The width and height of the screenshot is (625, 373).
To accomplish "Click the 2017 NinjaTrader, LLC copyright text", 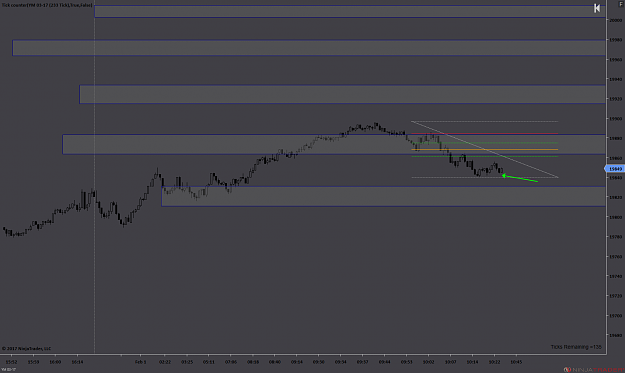I will (x=27, y=348).
